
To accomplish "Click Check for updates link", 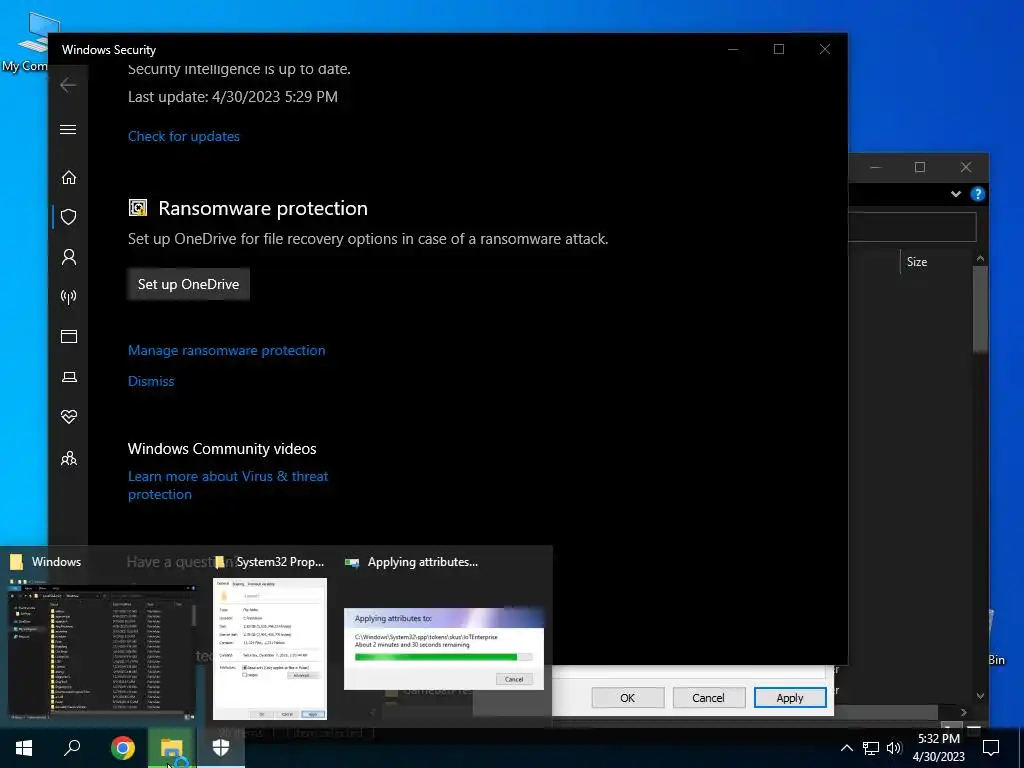I will pyautogui.click(x=184, y=136).
